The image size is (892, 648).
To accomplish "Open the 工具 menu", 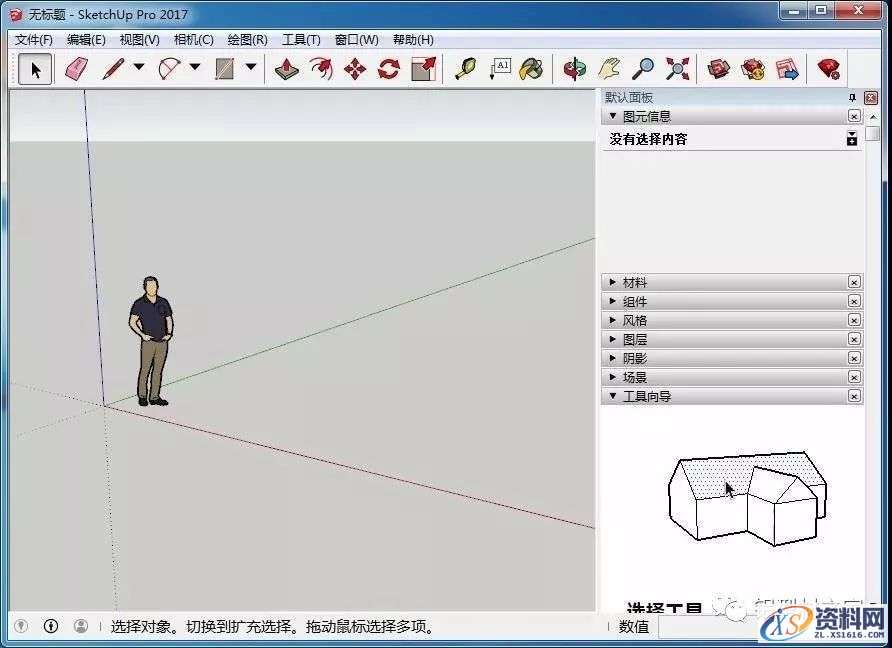I will pyautogui.click(x=301, y=40).
